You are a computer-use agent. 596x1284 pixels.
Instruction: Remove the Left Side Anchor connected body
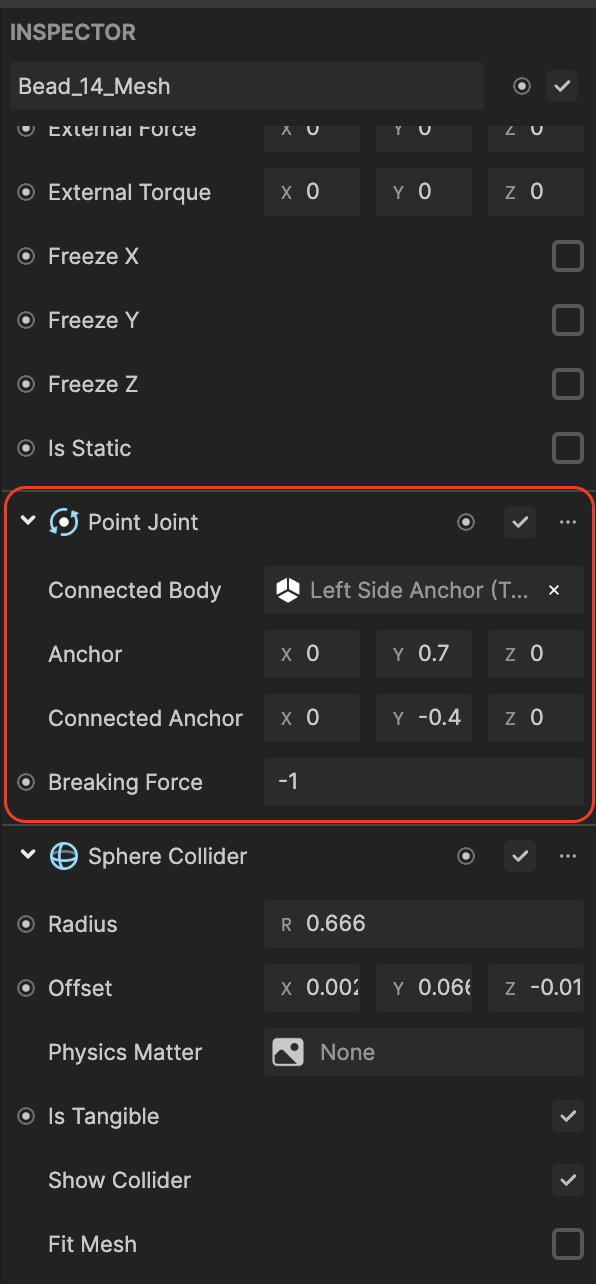click(554, 590)
